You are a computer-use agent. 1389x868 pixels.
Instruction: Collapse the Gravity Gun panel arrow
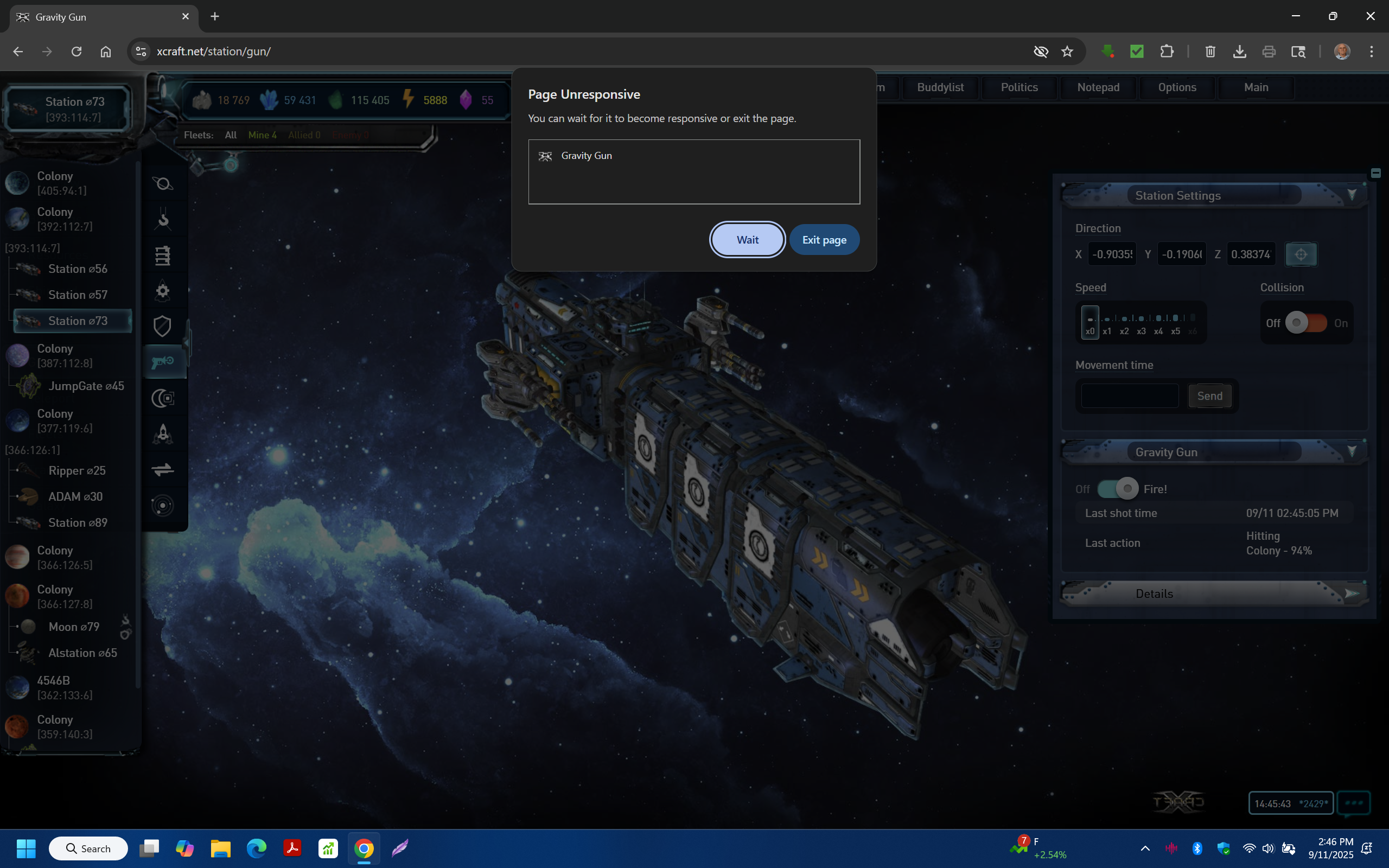[x=1352, y=451]
